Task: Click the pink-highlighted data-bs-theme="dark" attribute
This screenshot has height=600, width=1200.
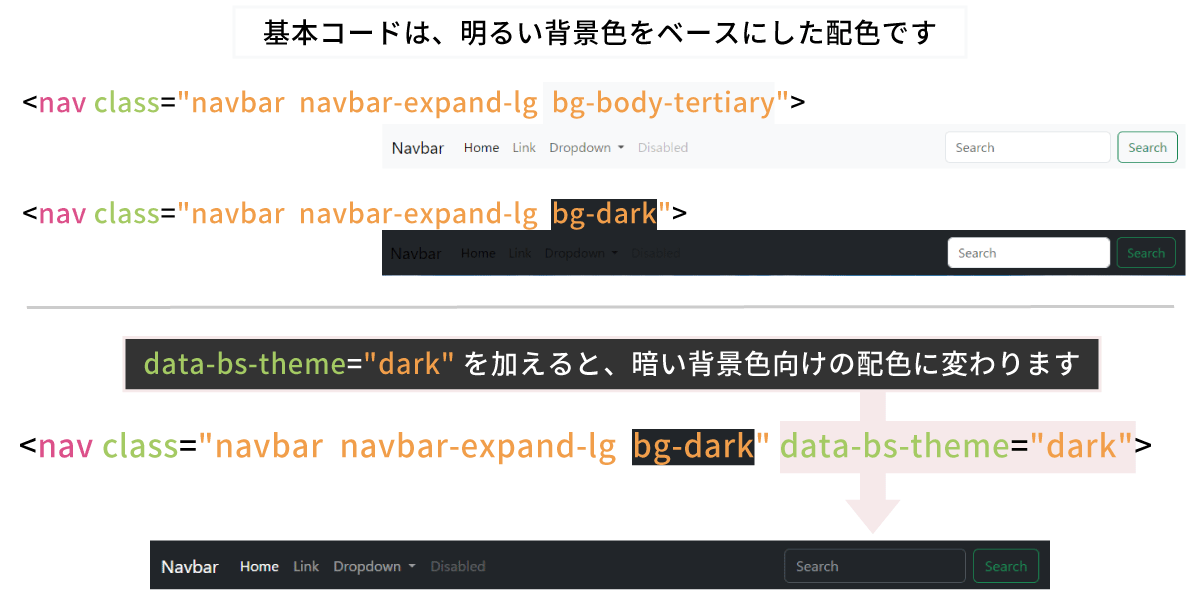Action: pos(957,446)
